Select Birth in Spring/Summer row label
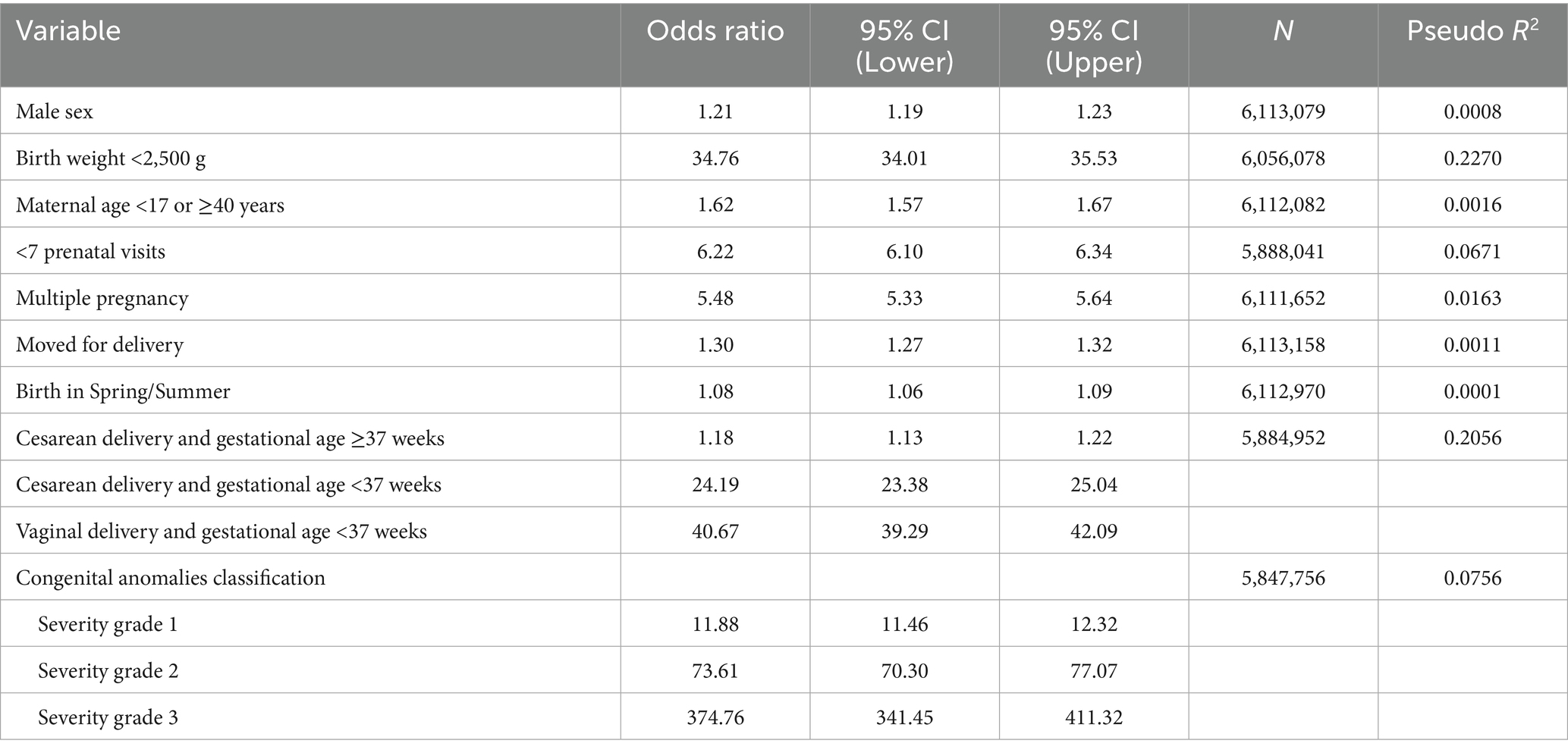 click(123, 391)
